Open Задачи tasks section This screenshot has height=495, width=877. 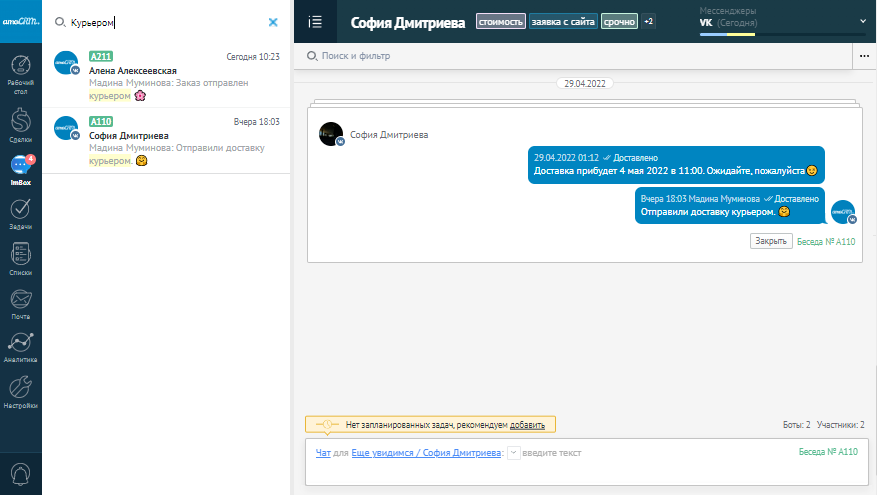pos(20,214)
